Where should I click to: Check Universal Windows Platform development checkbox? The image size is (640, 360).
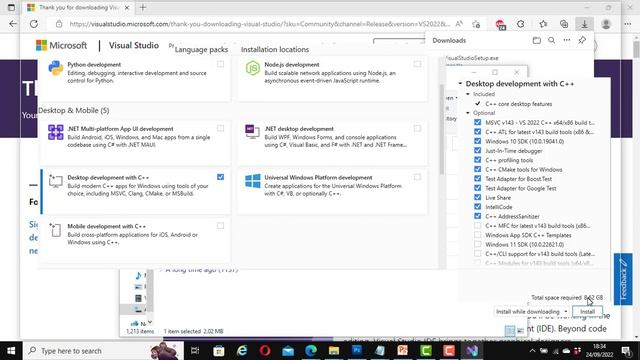[x=417, y=177]
